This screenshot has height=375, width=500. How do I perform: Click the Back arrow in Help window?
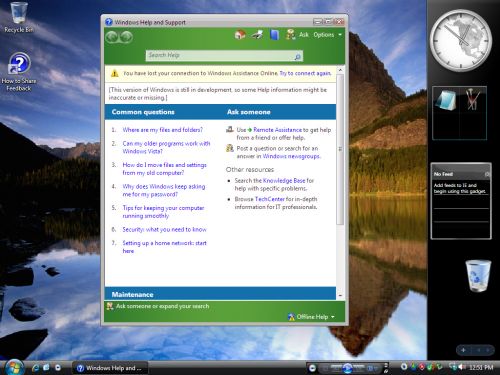pos(112,37)
